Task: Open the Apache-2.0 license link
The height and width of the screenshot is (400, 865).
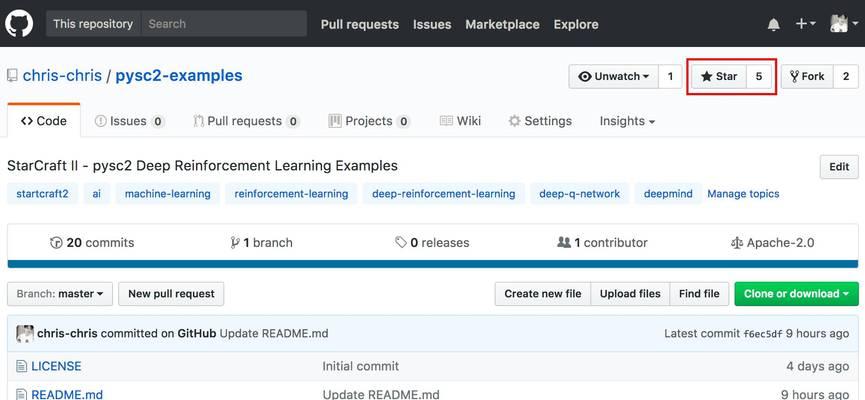Action: click(772, 243)
